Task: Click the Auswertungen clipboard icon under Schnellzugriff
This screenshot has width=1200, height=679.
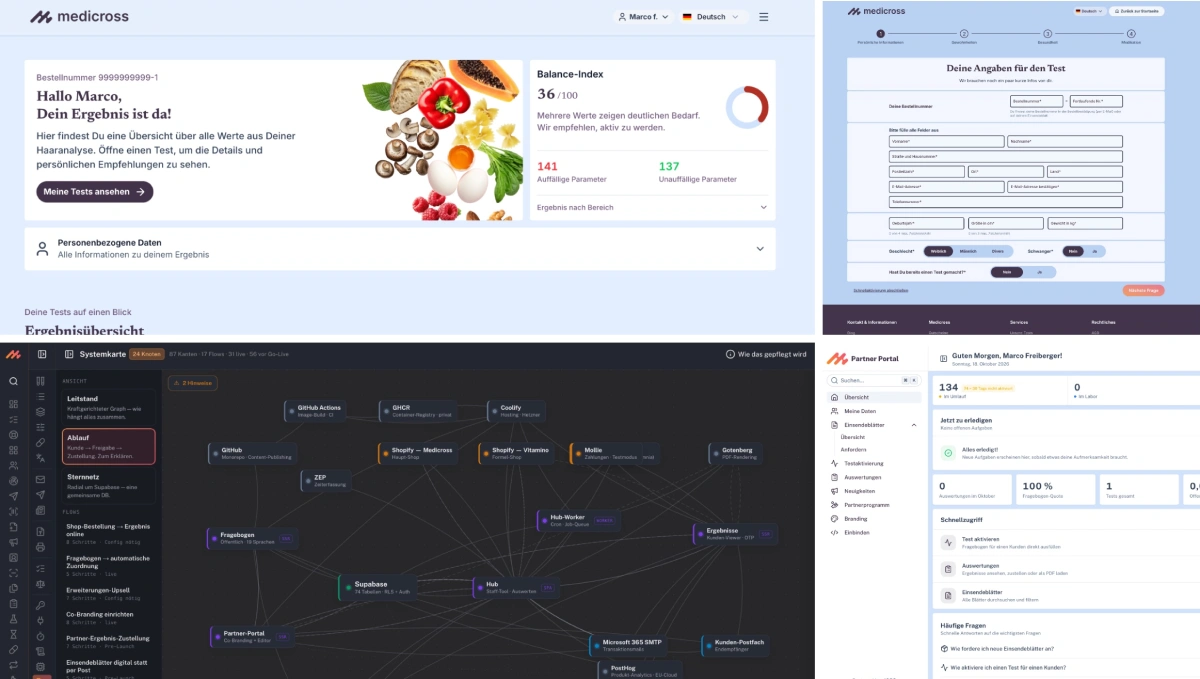Action: tap(948, 569)
